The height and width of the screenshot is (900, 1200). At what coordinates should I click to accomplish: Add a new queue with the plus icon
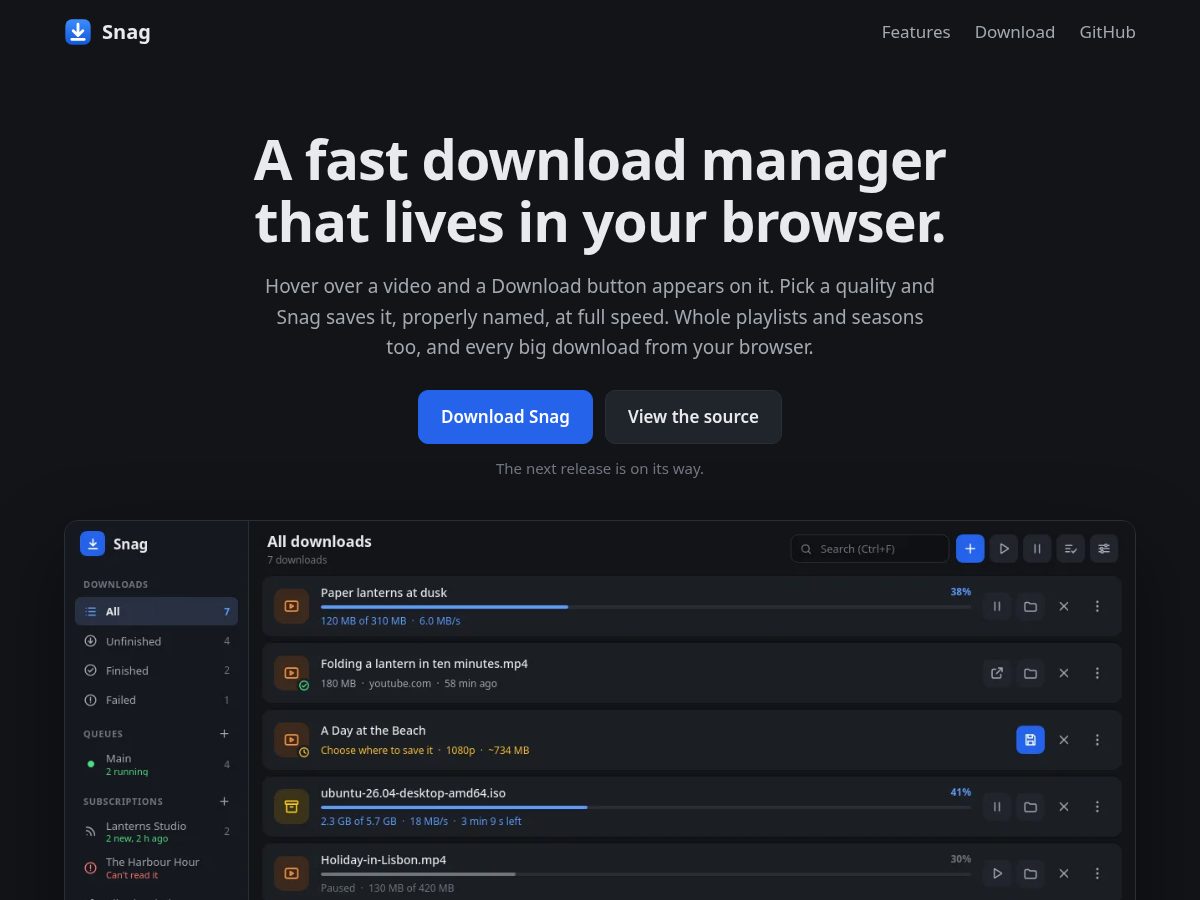[x=224, y=734]
